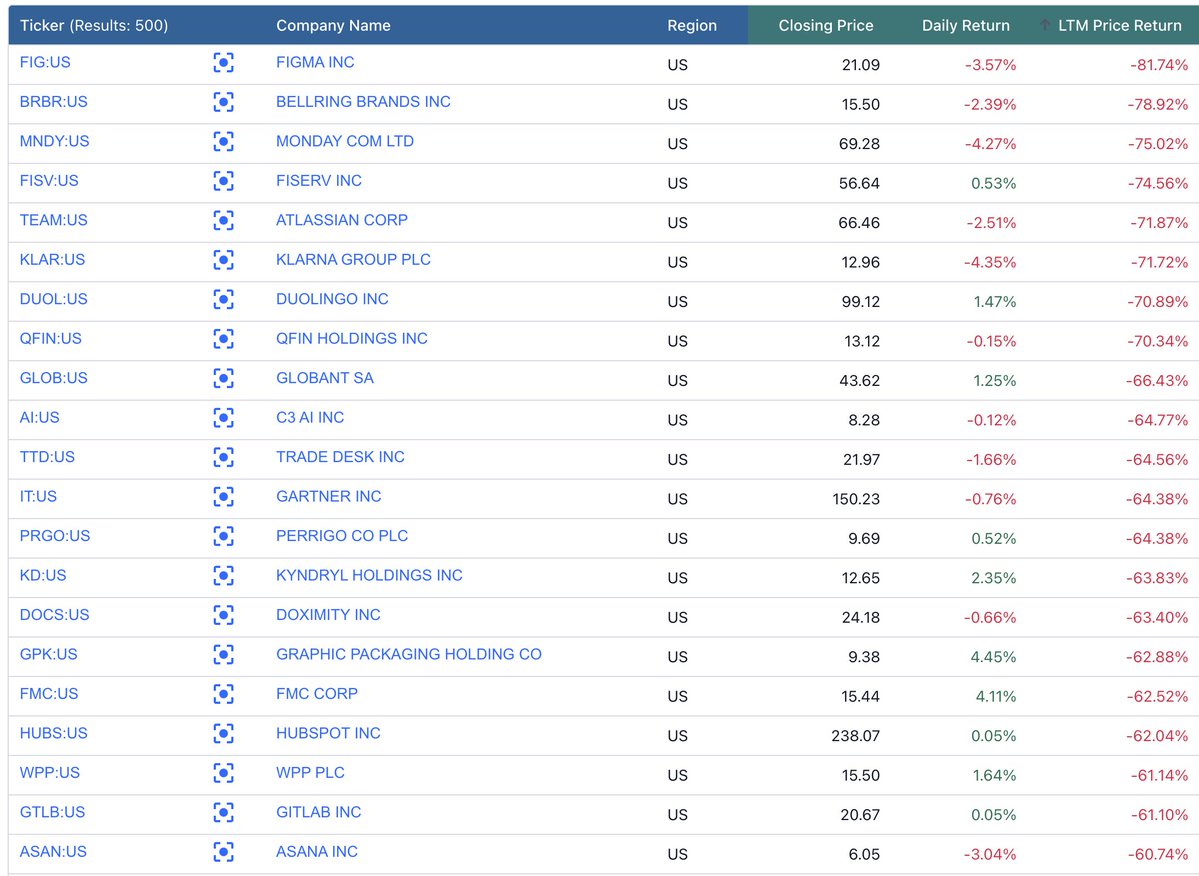Image resolution: width=1199 pixels, height=876 pixels.
Task: Open the DOCS:US ticker link
Action: pyautogui.click(x=54, y=615)
